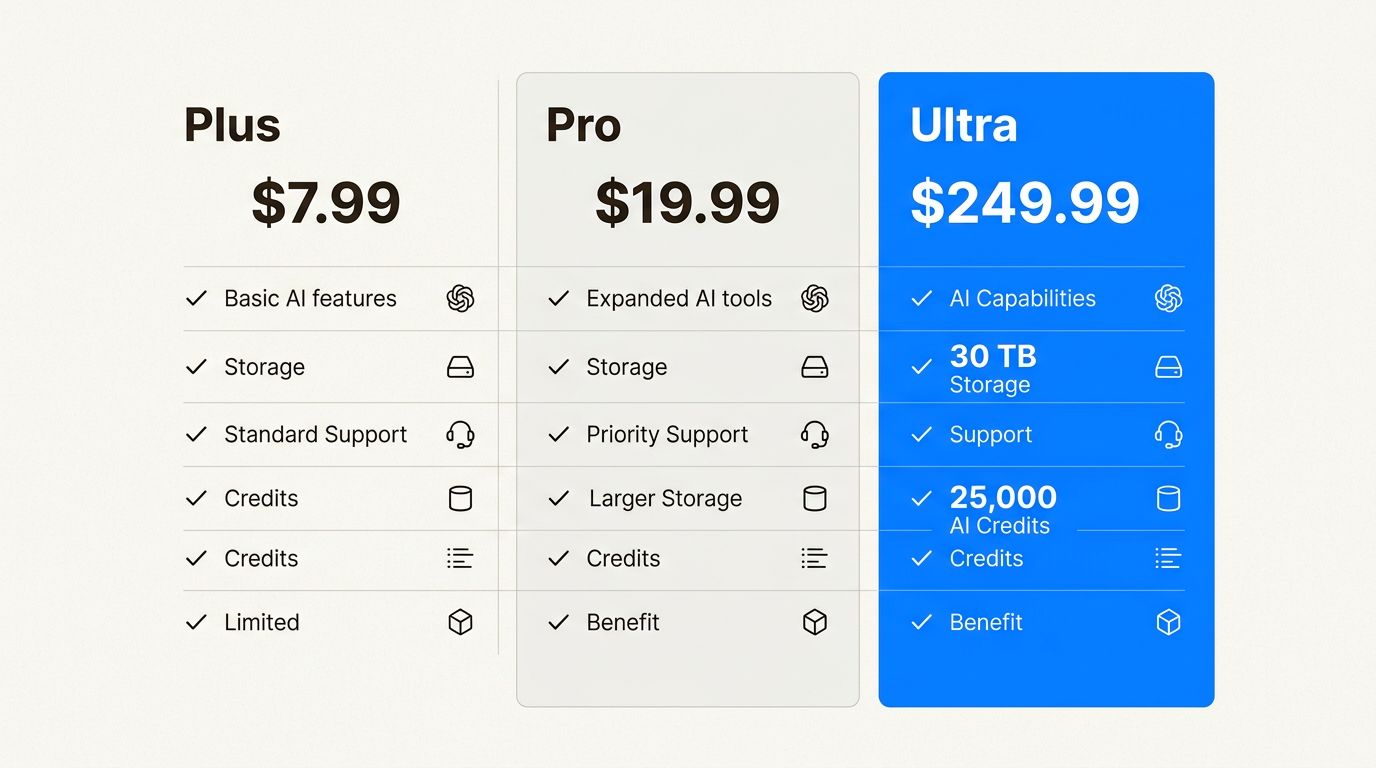Click the checkmark beside Priority Support
Screen dimensions: 1376x768
[x=558, y=434]
